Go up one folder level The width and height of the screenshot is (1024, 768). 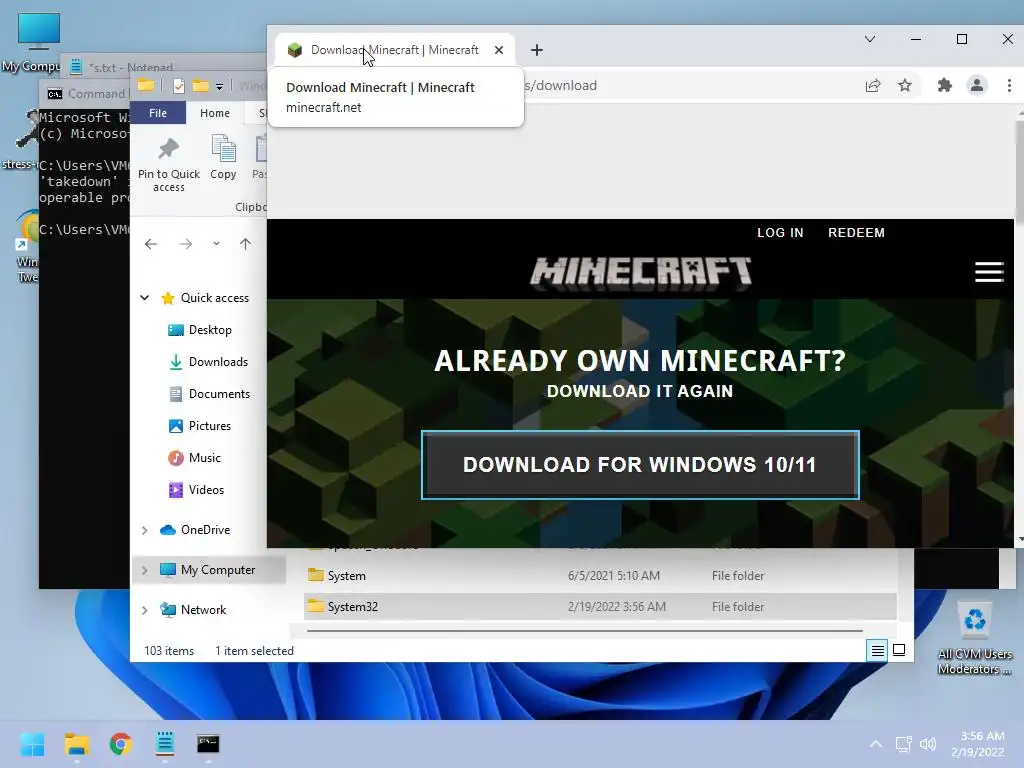point(246,244)
